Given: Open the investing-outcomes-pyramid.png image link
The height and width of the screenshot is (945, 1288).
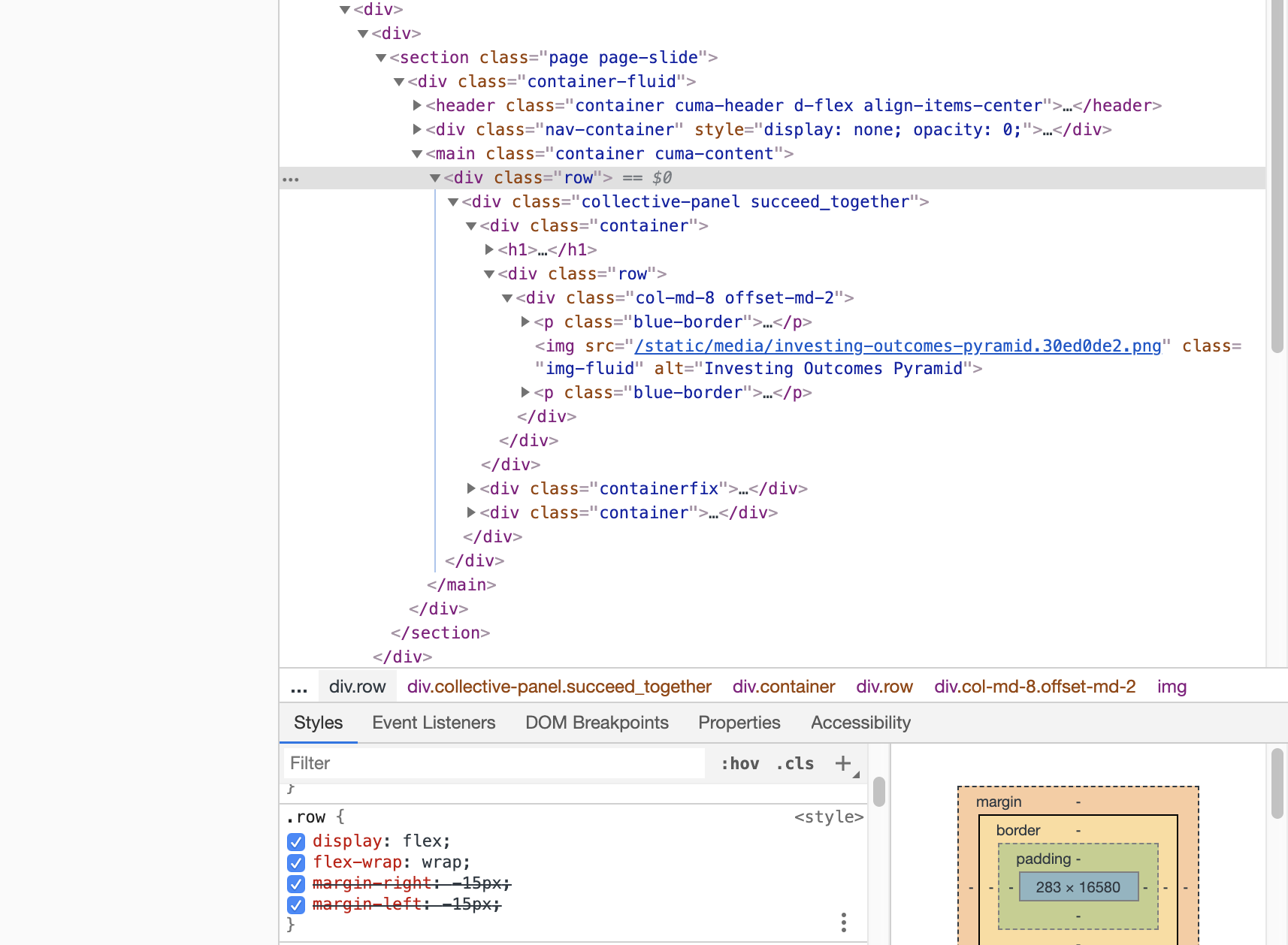Looking at the screenshot, I should 896,346.
